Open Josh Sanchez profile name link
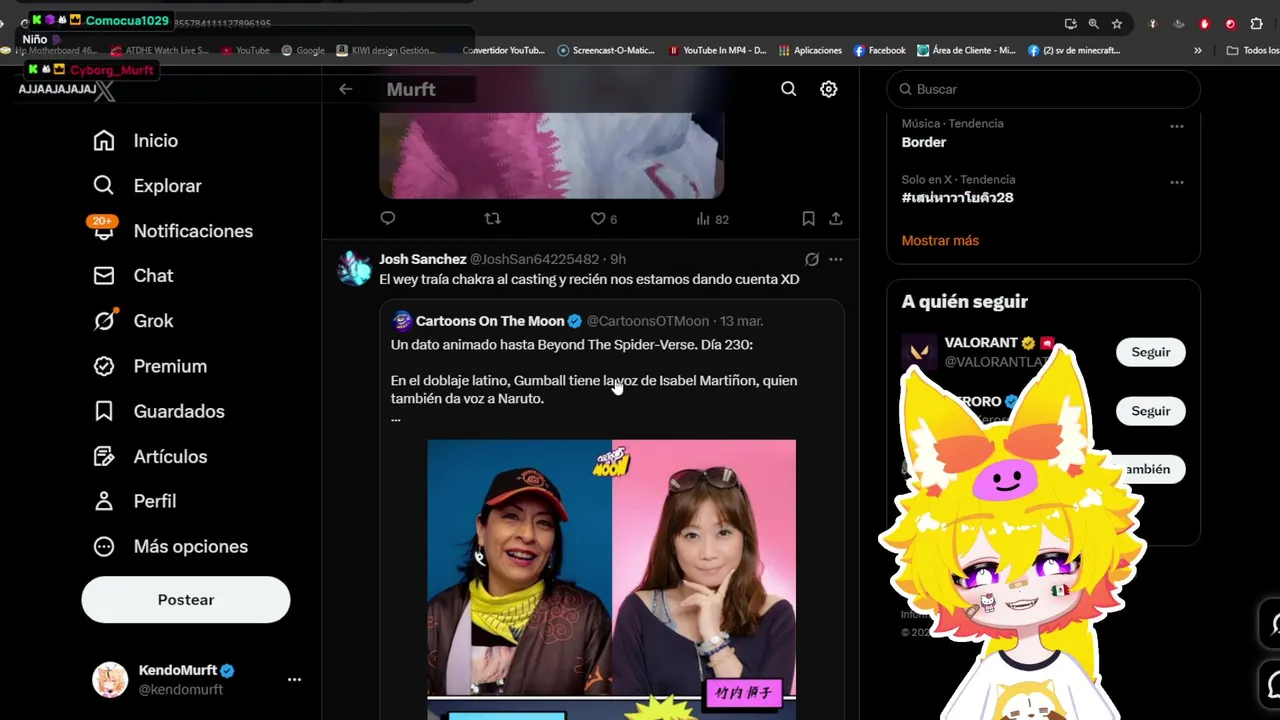Screen dimensions: 1280x720 [422, 259]
